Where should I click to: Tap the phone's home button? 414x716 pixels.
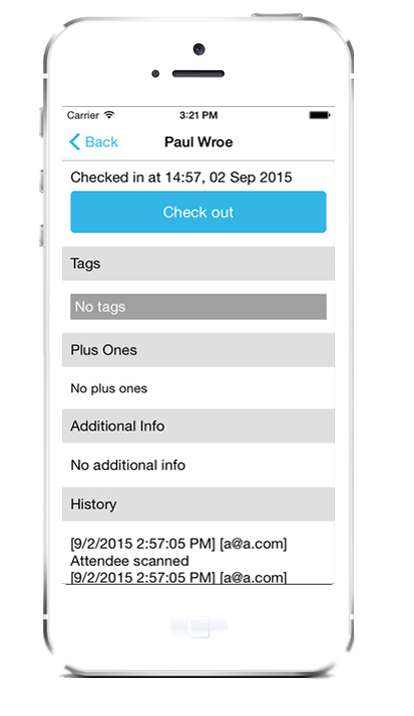199,626
